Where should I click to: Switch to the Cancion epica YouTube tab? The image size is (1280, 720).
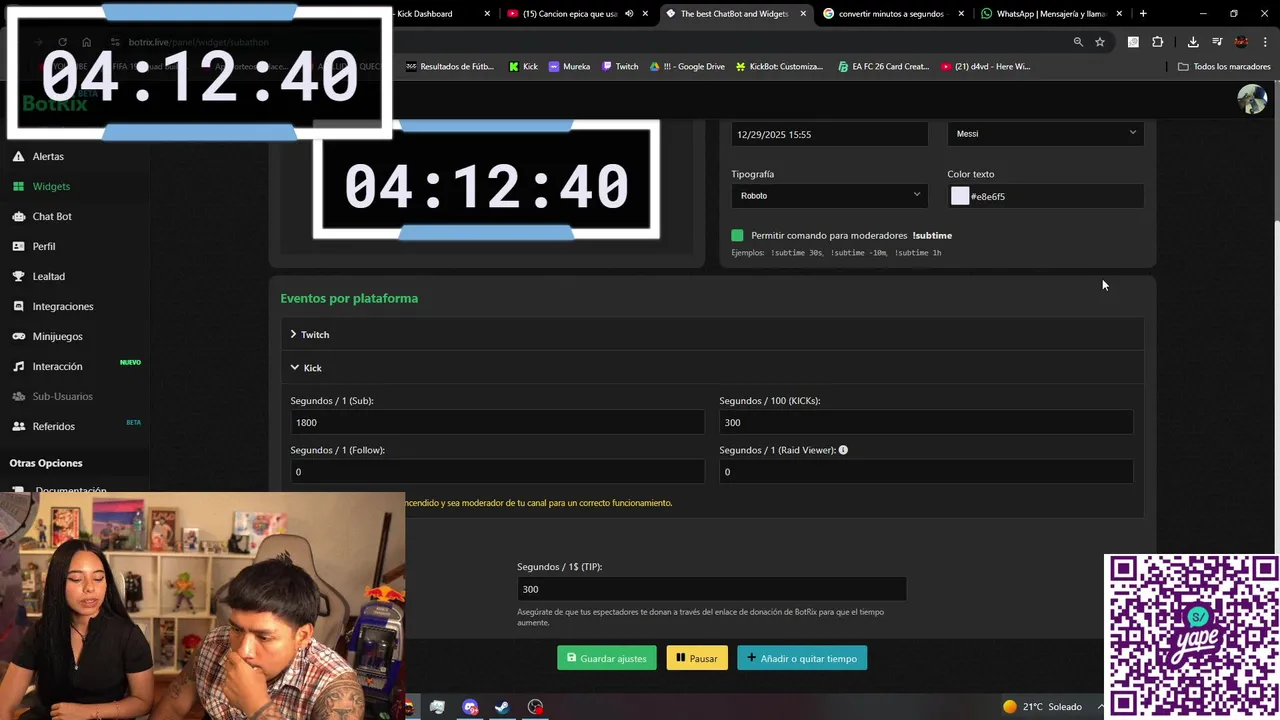coord(577,14)
